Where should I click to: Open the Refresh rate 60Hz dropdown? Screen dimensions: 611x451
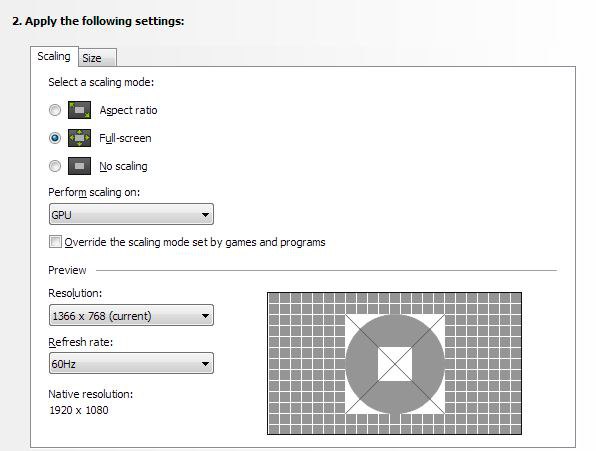(131, 364)
